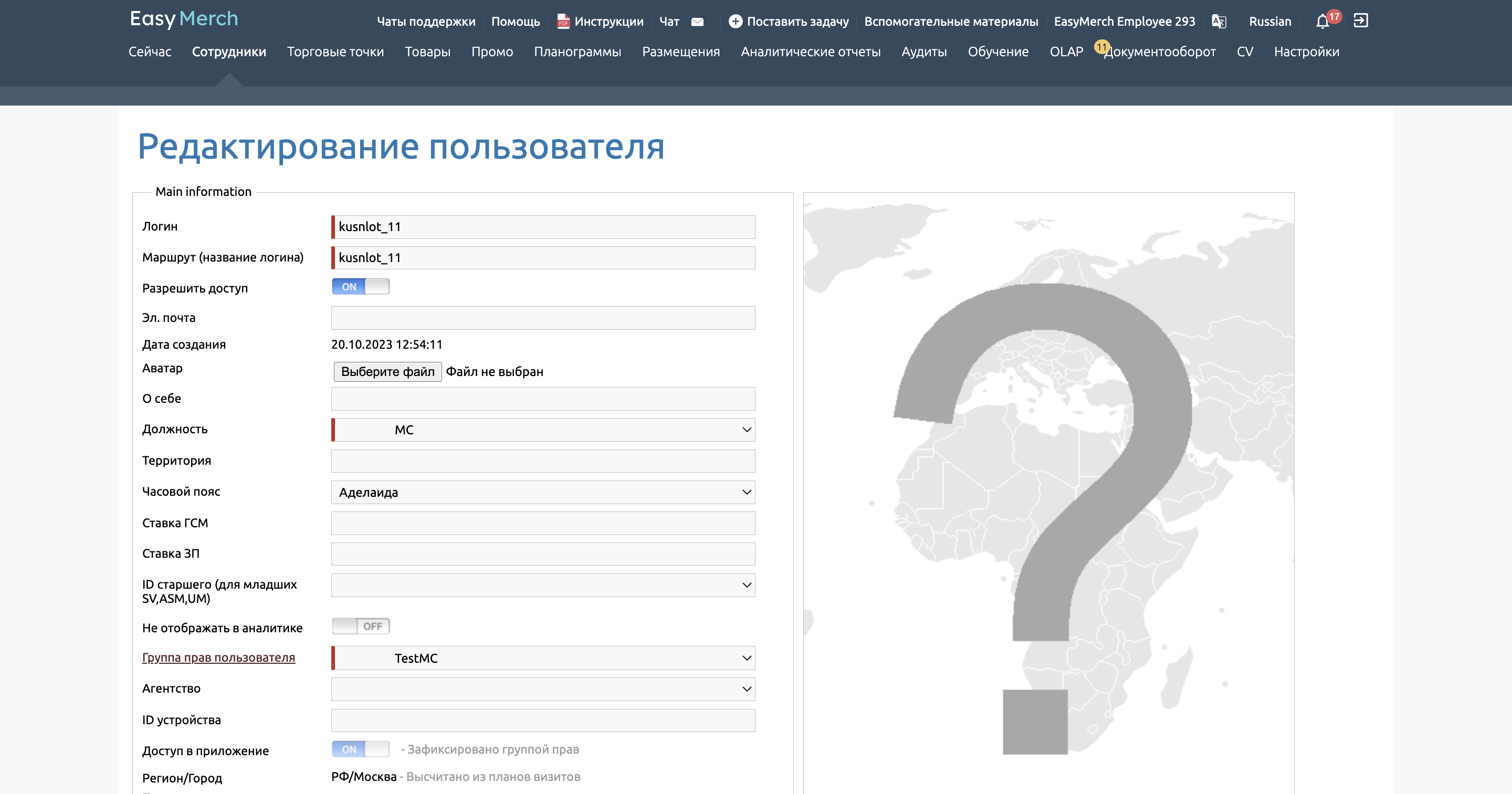Open the Аналитические отчеты menu
The width and height of the screenshot is (1512, 794).
[x=810, y=51]
